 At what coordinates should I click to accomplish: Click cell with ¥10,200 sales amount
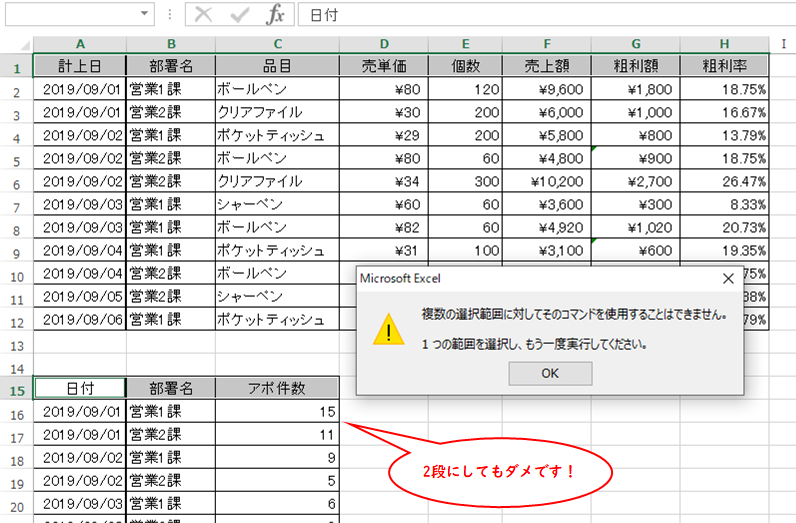[547, 182]
